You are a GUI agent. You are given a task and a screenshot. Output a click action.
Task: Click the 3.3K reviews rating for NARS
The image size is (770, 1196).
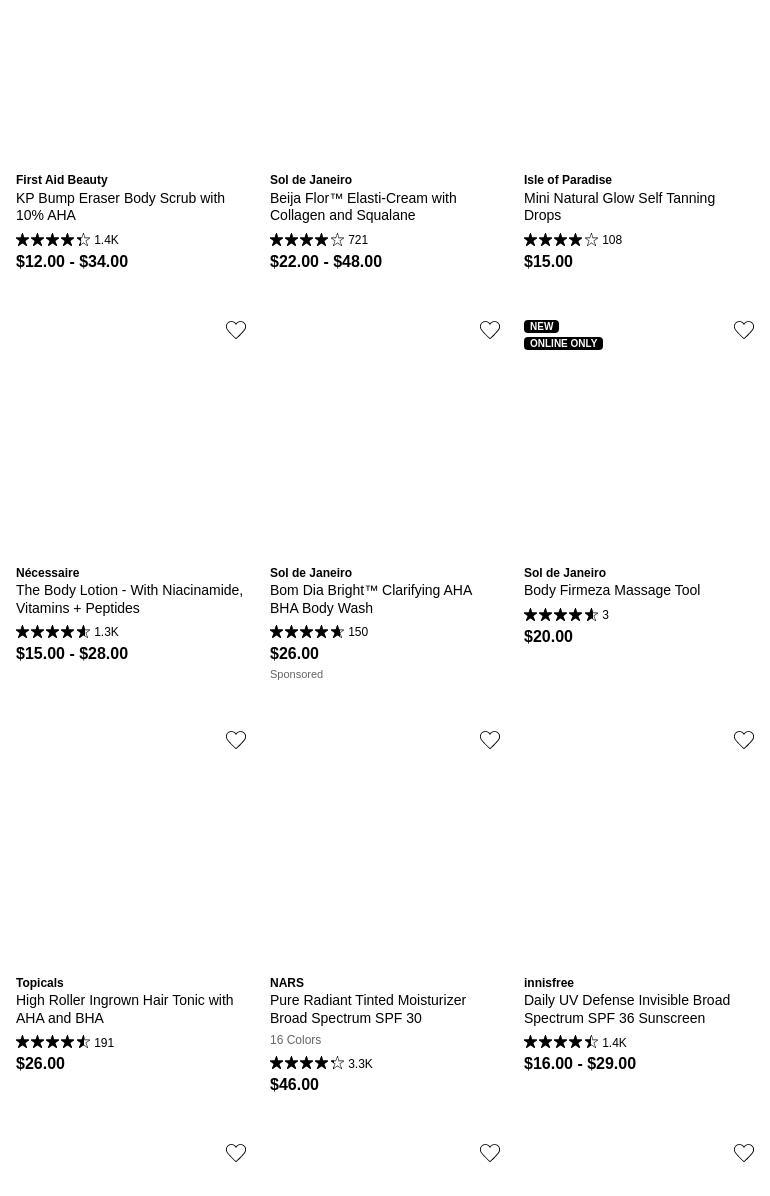(321, 1064)
